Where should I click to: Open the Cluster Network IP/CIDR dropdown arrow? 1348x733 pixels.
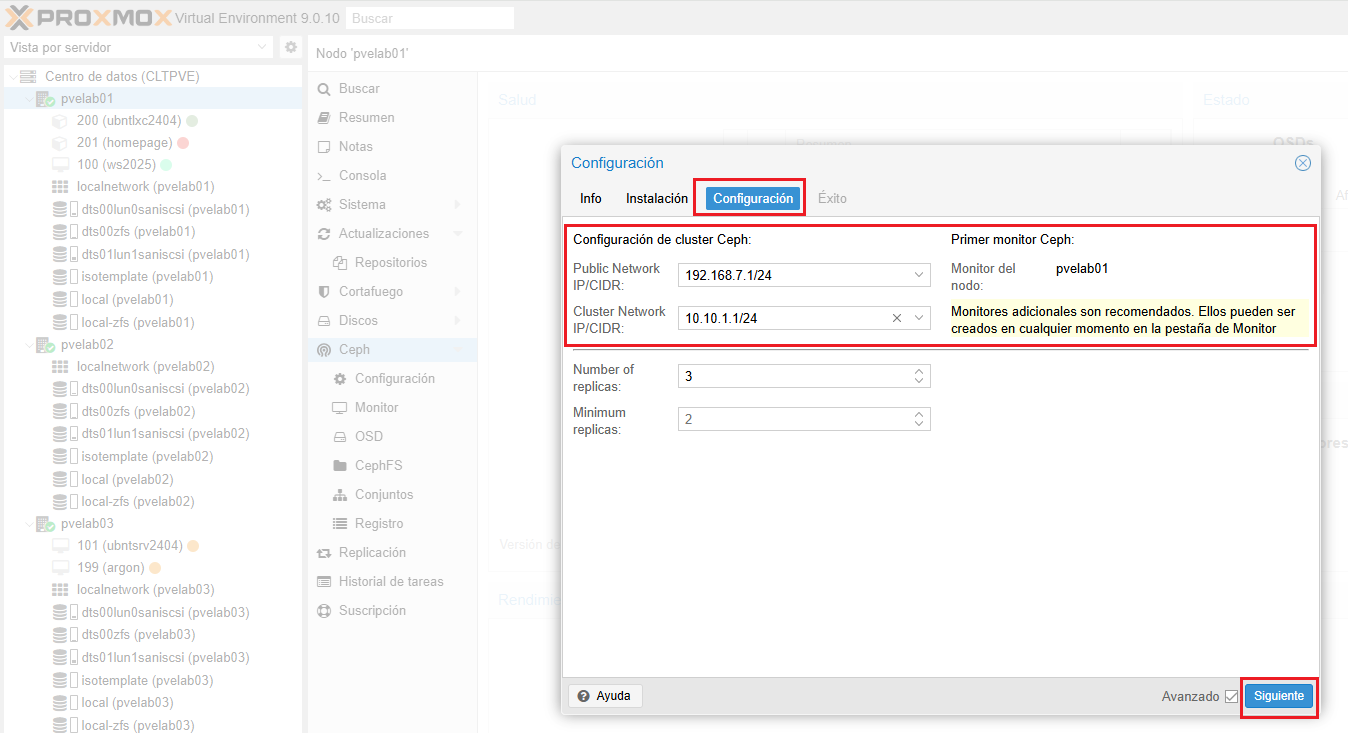(x=919, y=318)
